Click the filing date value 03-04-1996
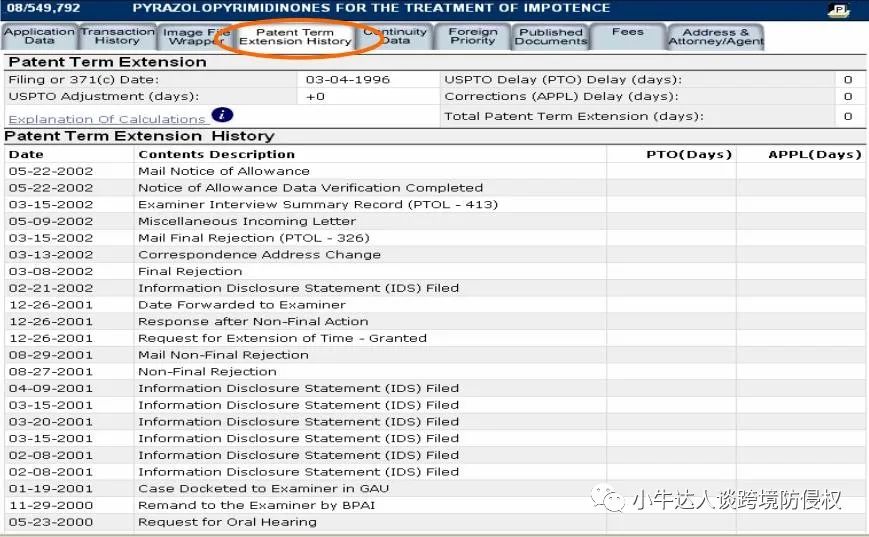This screenshot has width=869, height=537. pyautogui.click(x=348, y=79)
